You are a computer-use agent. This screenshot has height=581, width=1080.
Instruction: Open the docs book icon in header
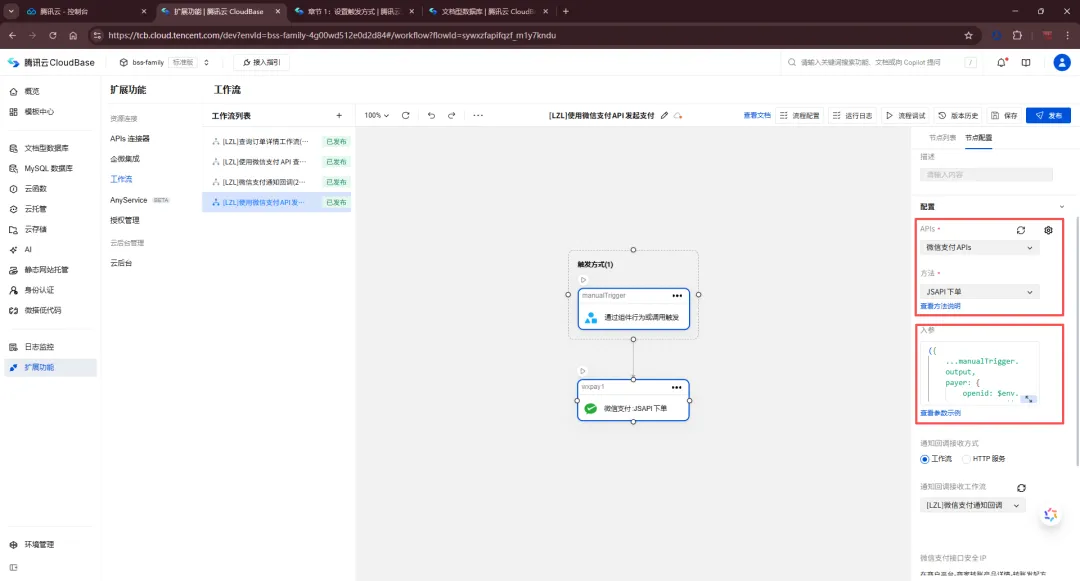pyautogui.click(x=1026, y=62)
